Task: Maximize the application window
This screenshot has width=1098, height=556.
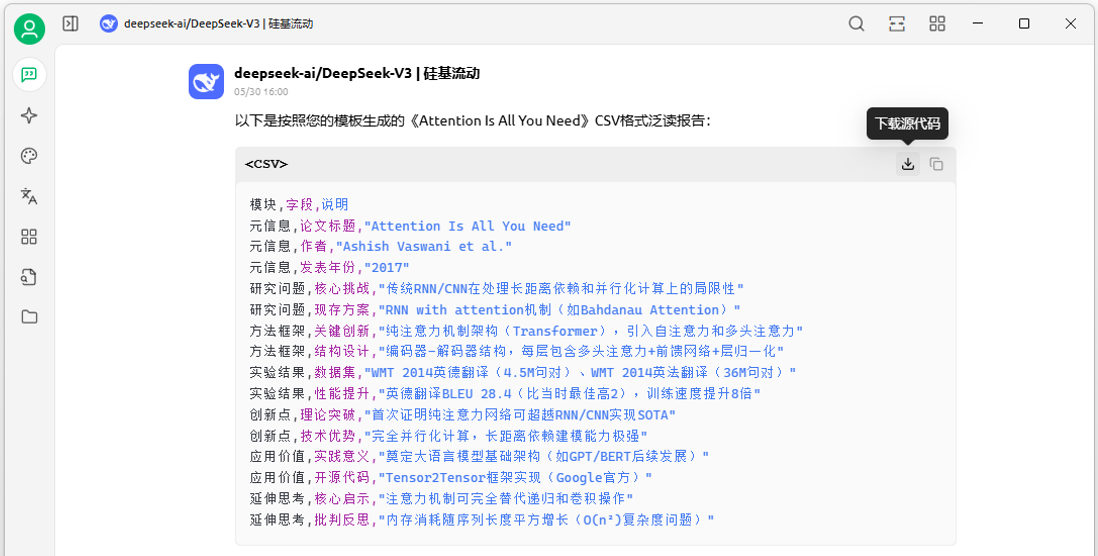Action: 1024,24
